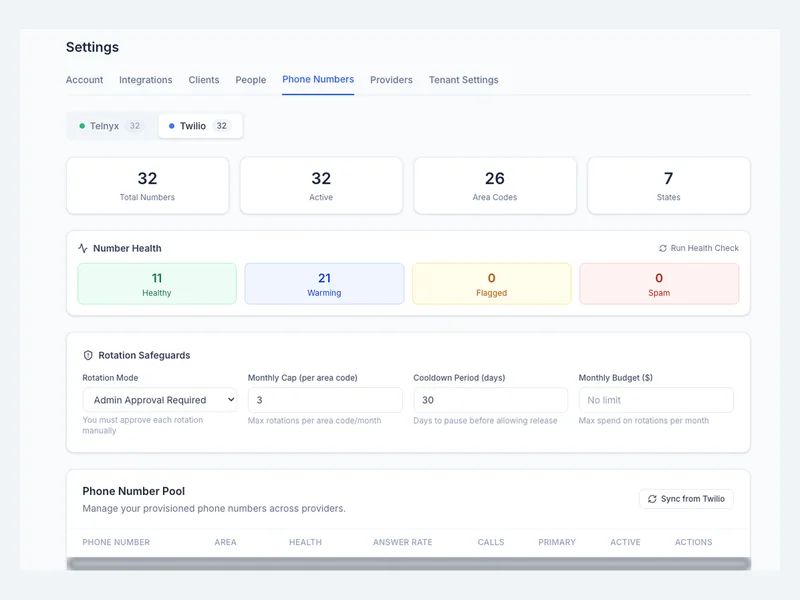The width and height of the screenshot is (800, 600).
Task: Sort by CALLS column header
Action: 491,542
